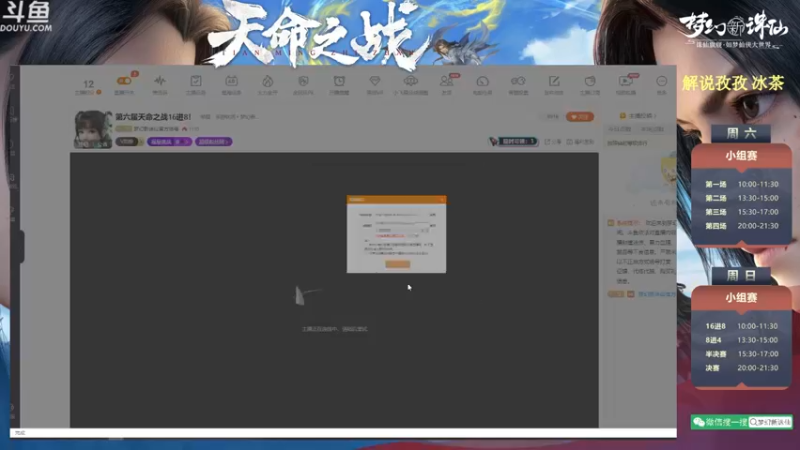Click the wallet-shaped icon in toolbar

point(590,81)
